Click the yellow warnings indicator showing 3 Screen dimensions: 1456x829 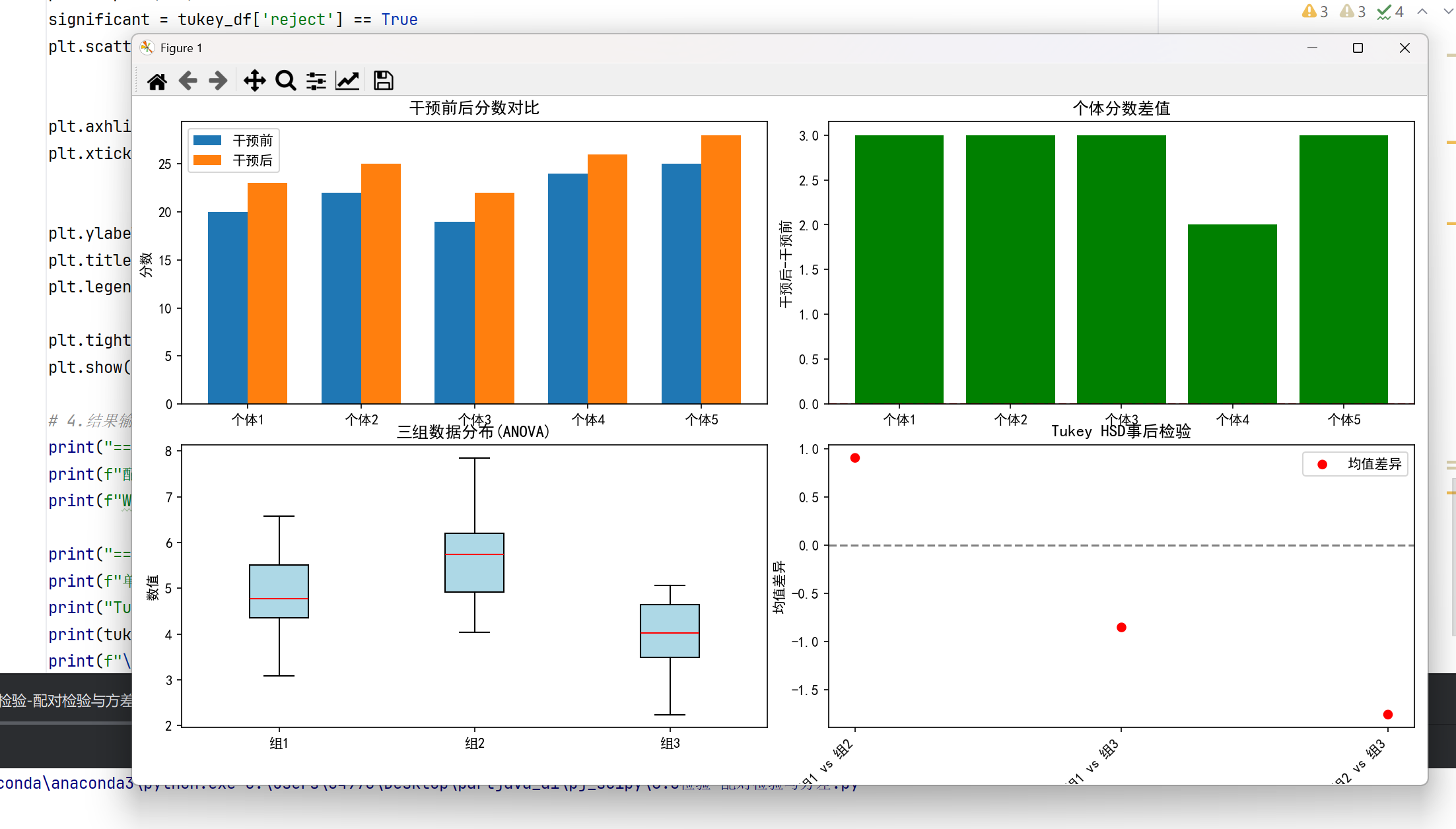1315,12
